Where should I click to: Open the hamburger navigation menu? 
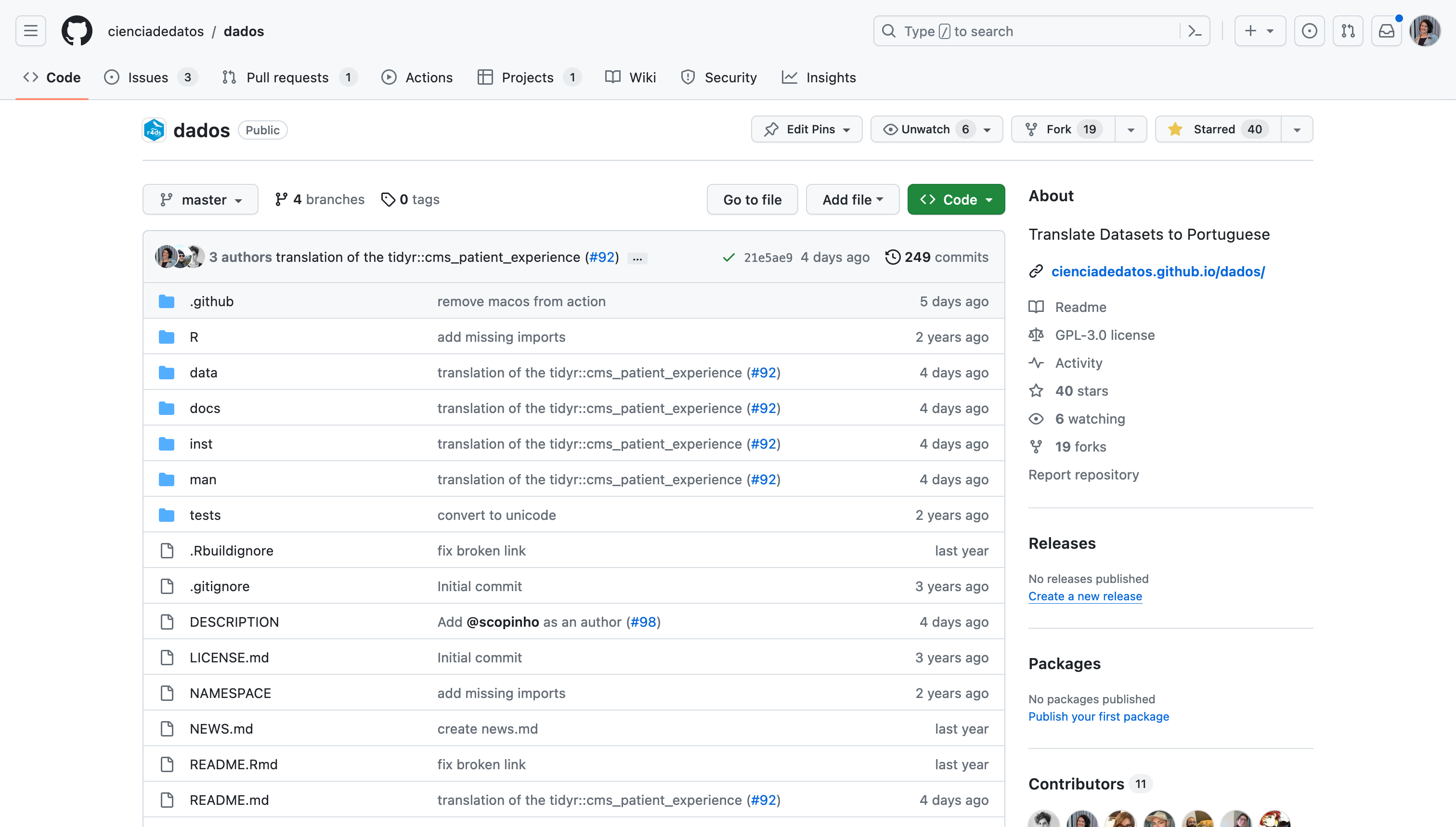(x=31, y=31)
